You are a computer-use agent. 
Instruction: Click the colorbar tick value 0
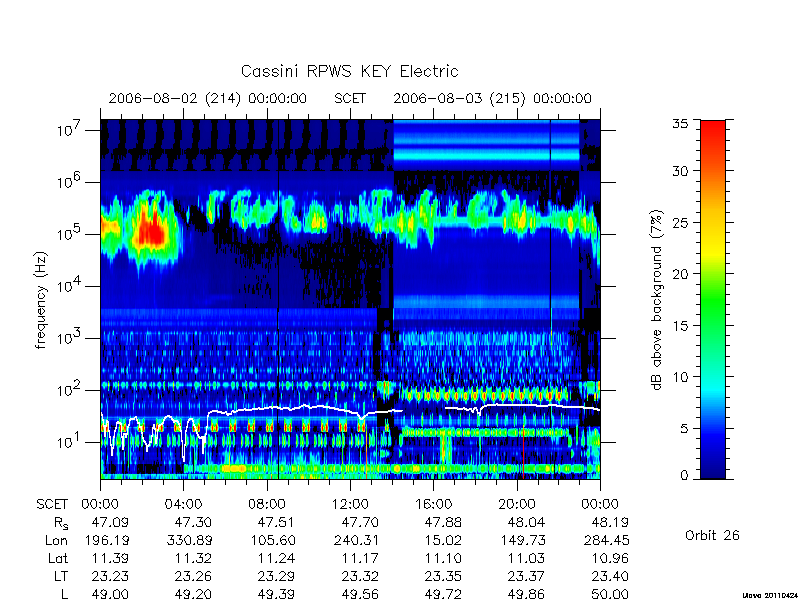tap(684, 476)
